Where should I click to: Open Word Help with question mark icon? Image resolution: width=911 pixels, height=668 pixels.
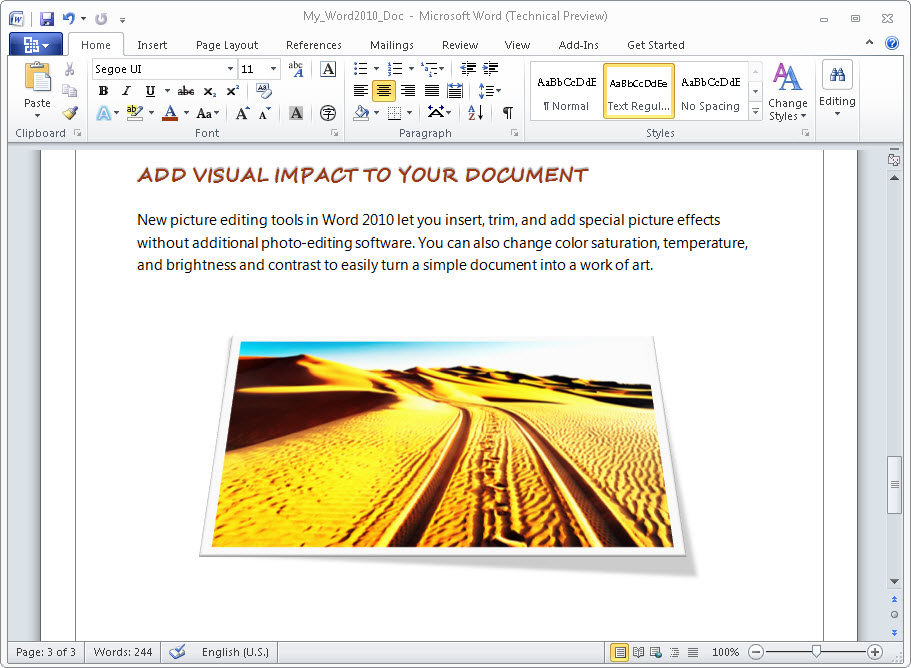(892, 45)
